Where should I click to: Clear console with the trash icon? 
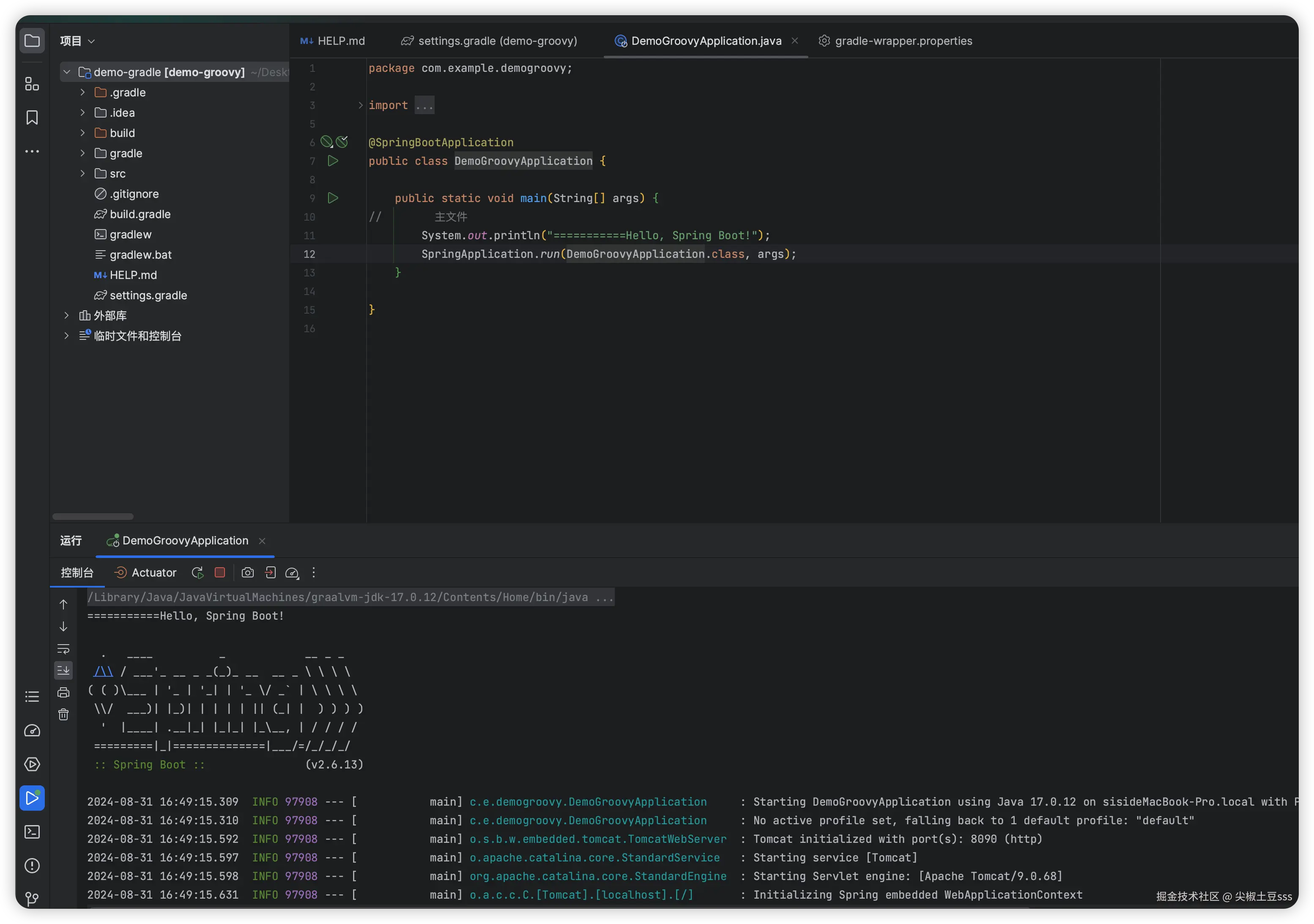point(63,715)
